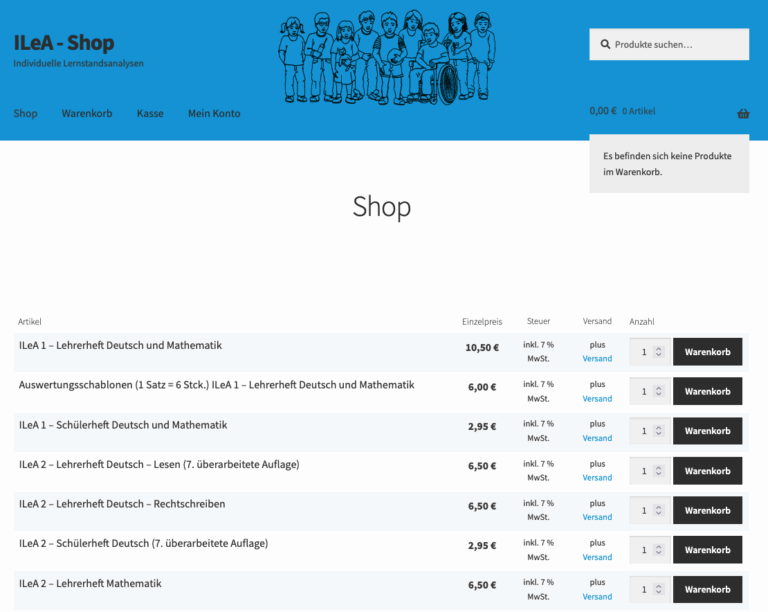Click the children illustration header image
This screenshot has width=768, height=612.
[387, 57]
